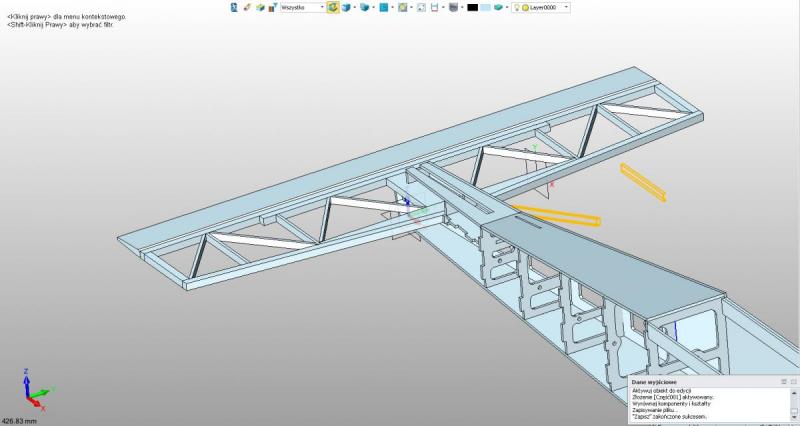This screenshot has width=800, height=426.
Task: Click the light blue color swatch
Action: point(486,7)
